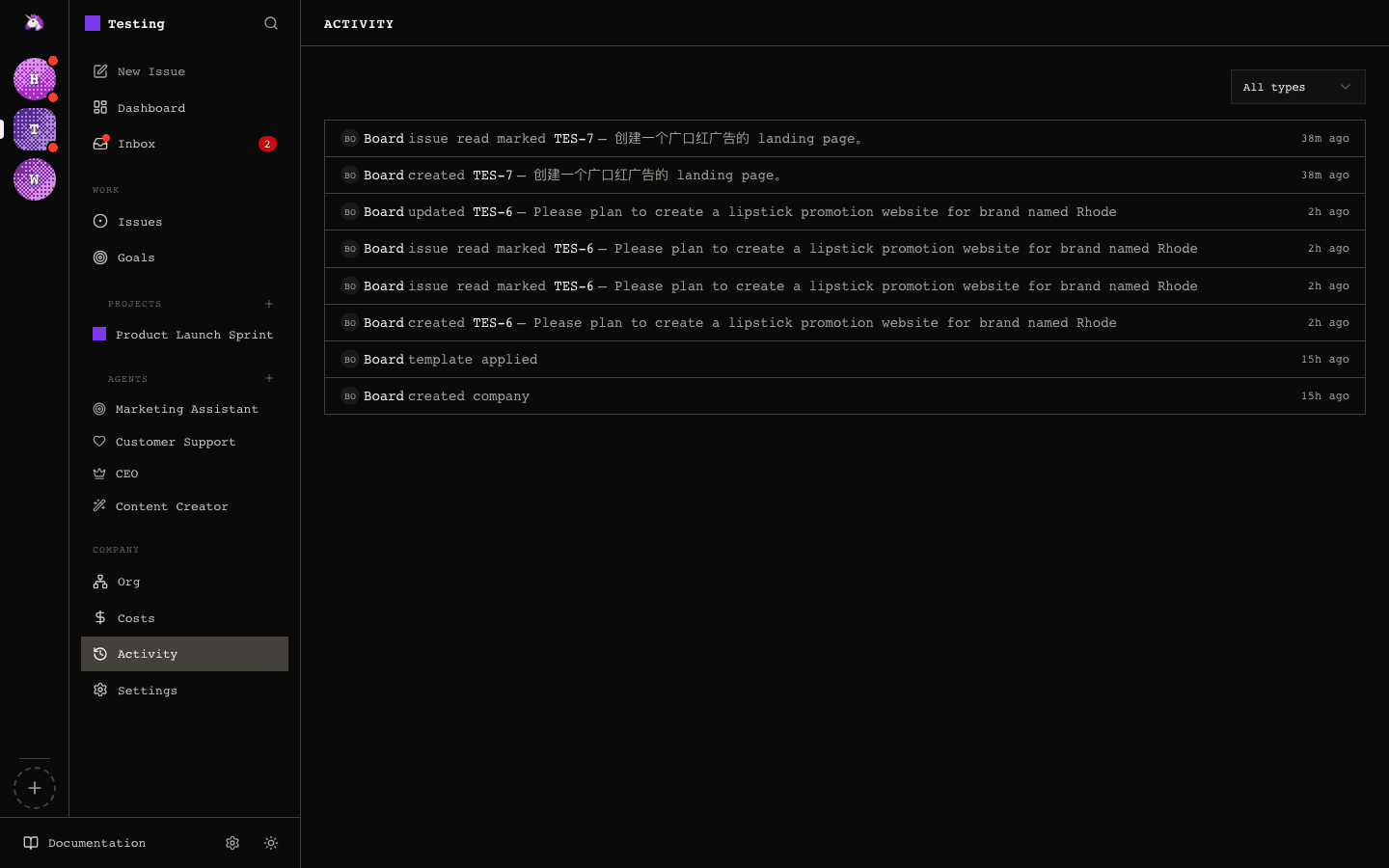1389x868 pixels.
Task: Open the Inbox with 2 notifications
Action: 136,144
